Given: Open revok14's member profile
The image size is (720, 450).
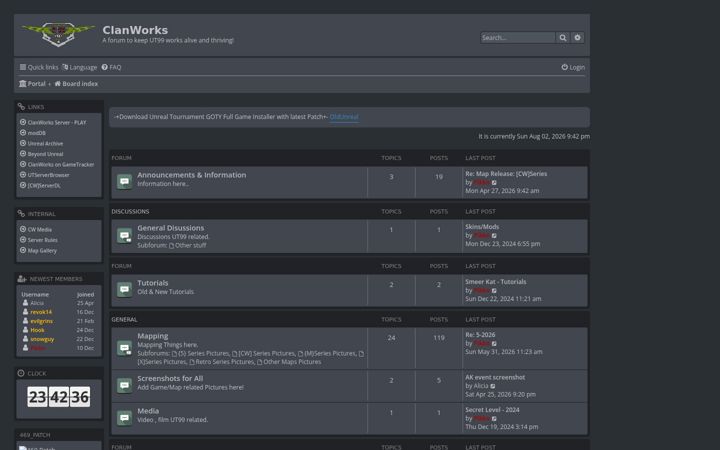Looking at the screenshot, I should pos(41,312).
